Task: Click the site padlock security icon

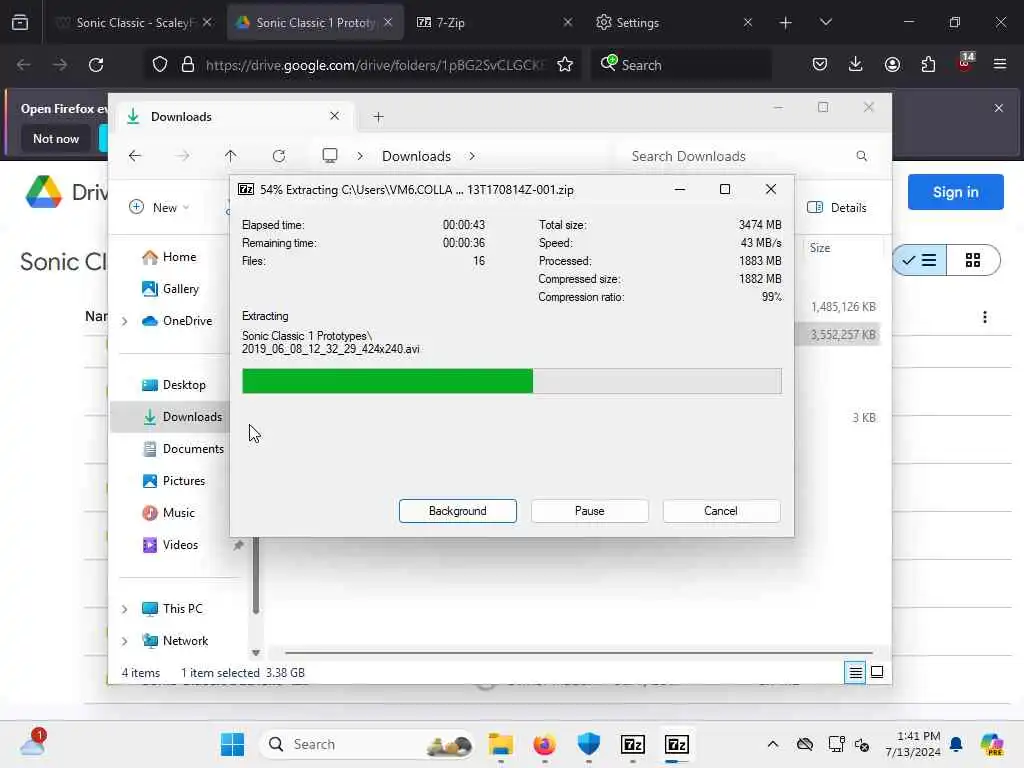Action: pos(188,65)
